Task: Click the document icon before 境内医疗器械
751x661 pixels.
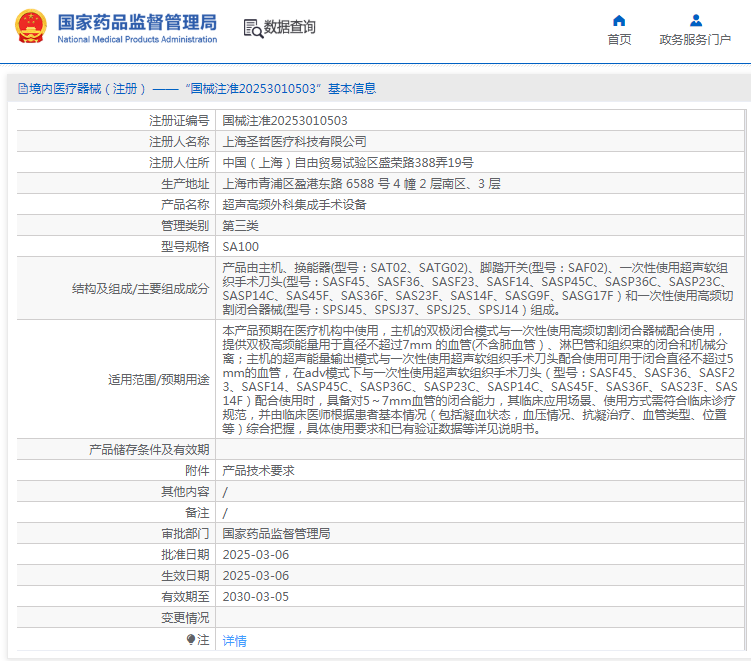Action: pyautogui.click(x=23, y=89)
